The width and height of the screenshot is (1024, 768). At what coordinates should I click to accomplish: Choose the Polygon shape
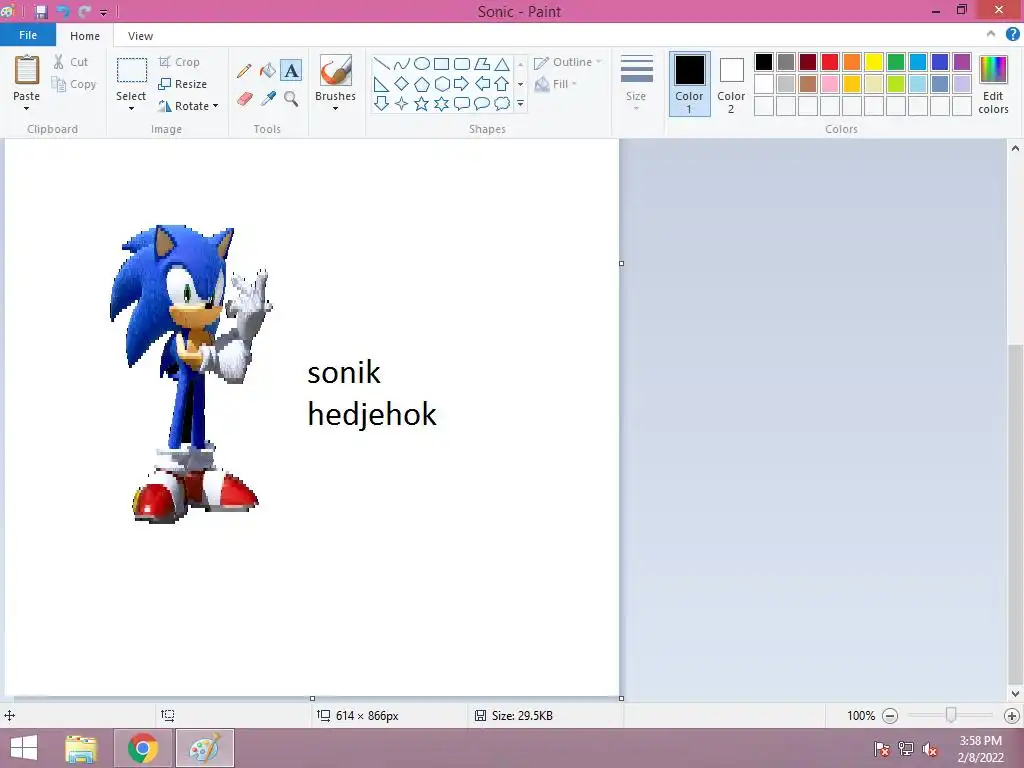pyautogui.click(x=482, y=63)
